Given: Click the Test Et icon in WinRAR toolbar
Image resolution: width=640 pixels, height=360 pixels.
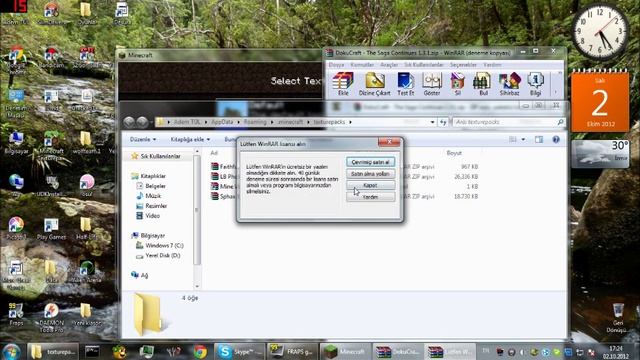Looking at the screenshot, I should (x=405, y=84).
